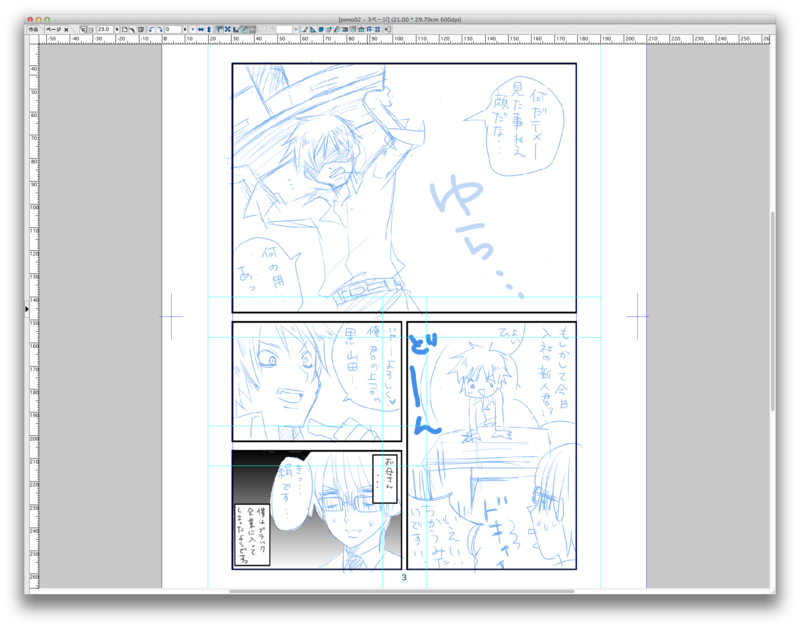
Task: Flip the canvas view horizontally
Action: [x=201, y=30]
